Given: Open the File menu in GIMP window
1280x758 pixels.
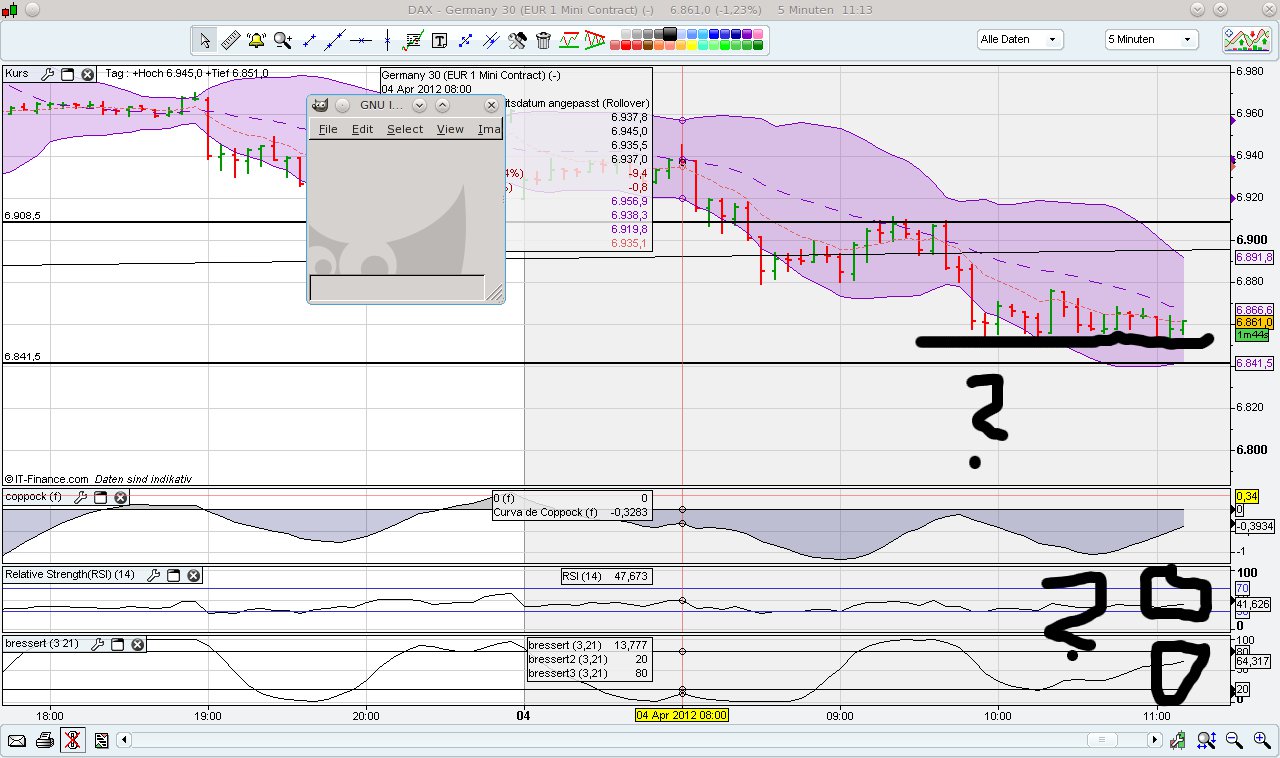Looking at the screenshot, I should pyautogui.click(x=327, y=129).
